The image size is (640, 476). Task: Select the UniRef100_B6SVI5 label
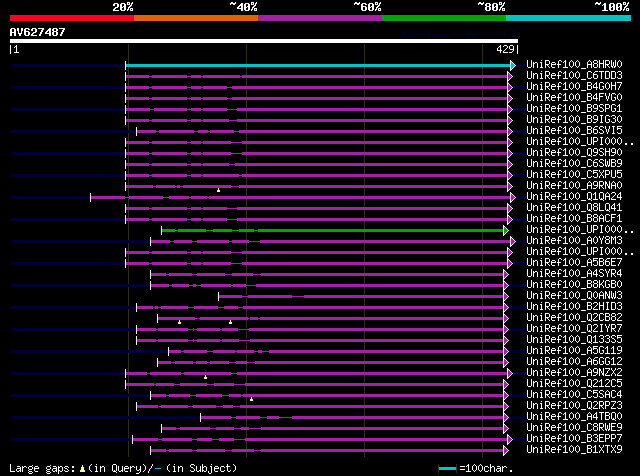coord(574,131)
